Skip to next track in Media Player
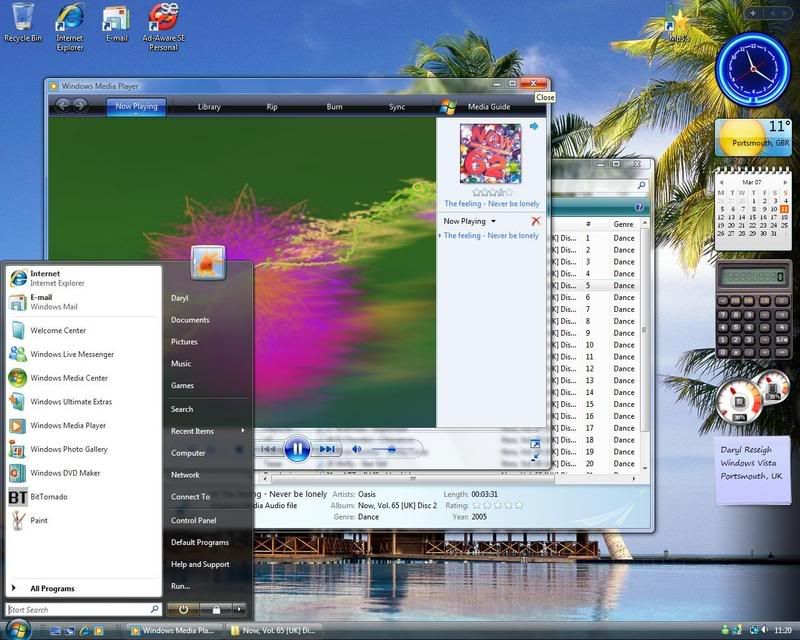This screenshot has width=800, height=640. (x=327, y=449)
